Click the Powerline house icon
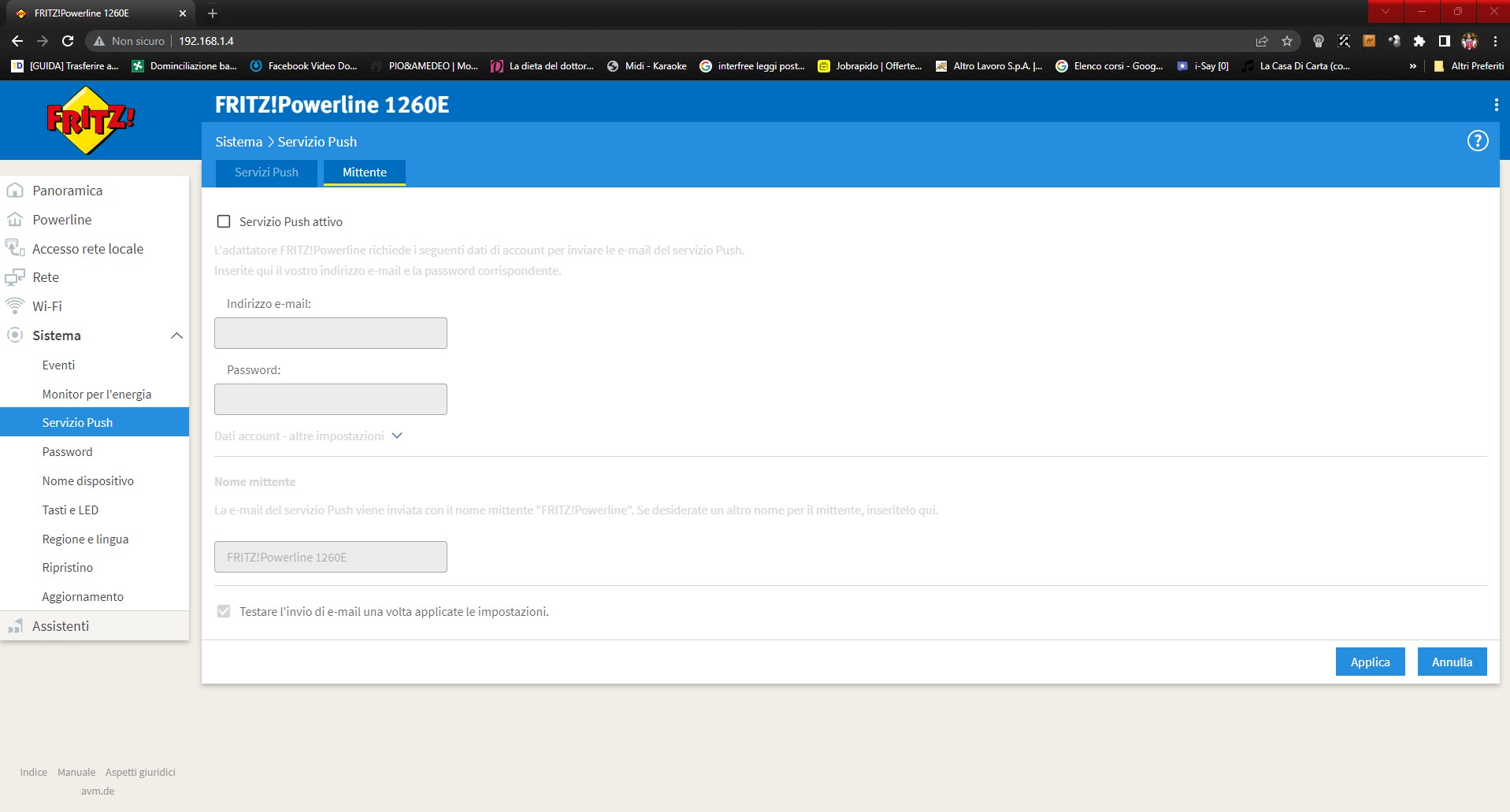1510x812 pixels. (x=15, y=220)
